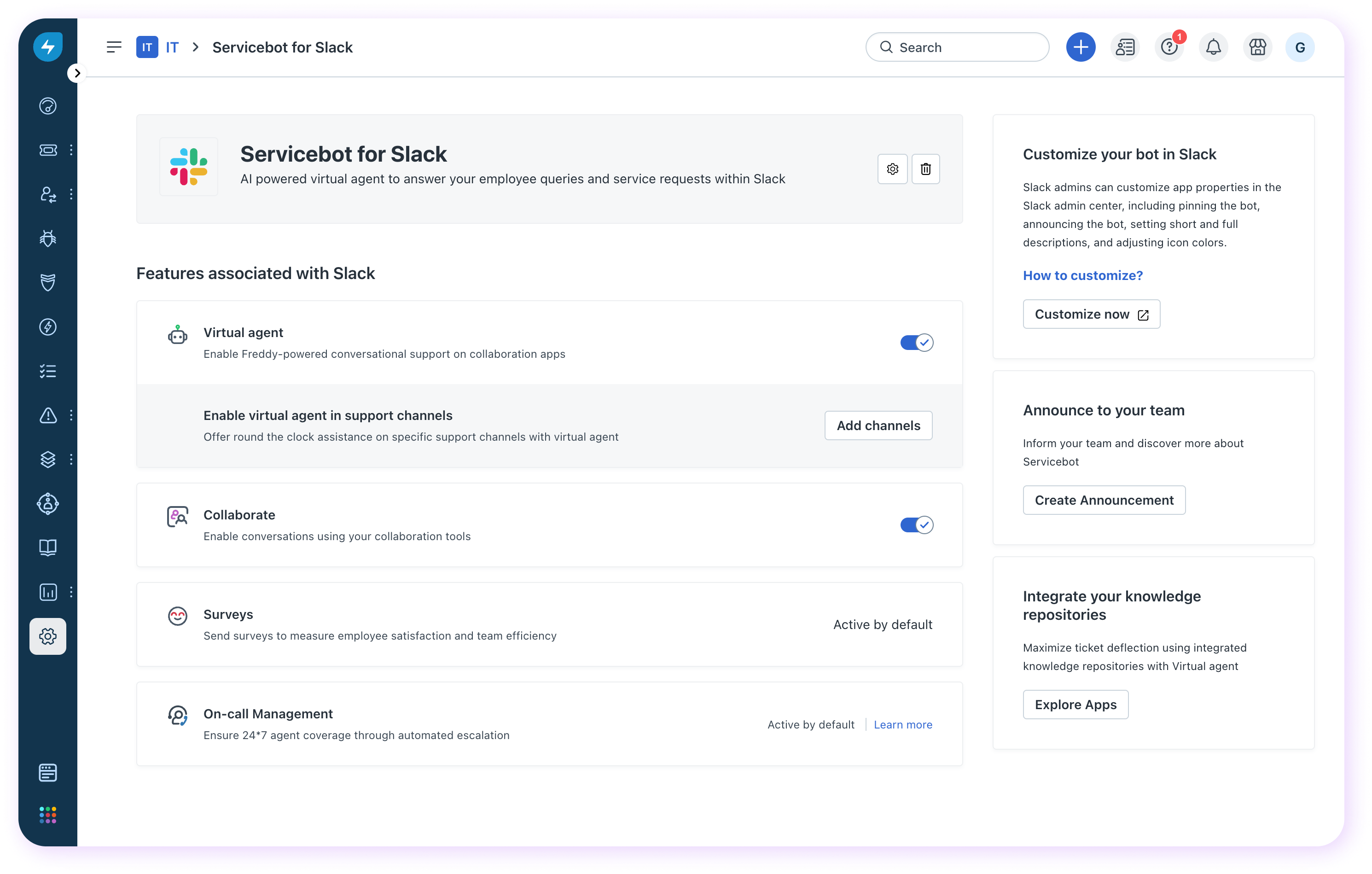Screen dimensions: 1372x874
Task: Expand tickets submenu via three-dot handle
Action: [71, 150]
